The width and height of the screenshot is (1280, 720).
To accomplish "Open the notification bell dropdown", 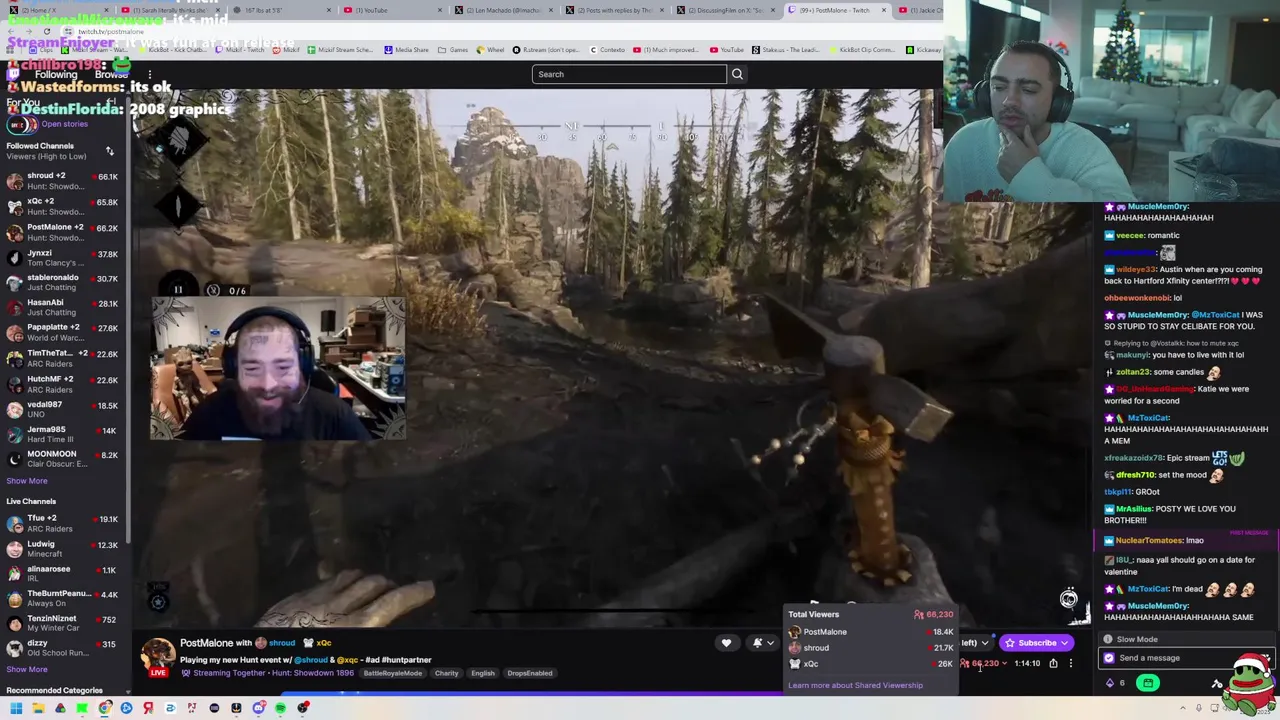I will (x=761, y=643).
